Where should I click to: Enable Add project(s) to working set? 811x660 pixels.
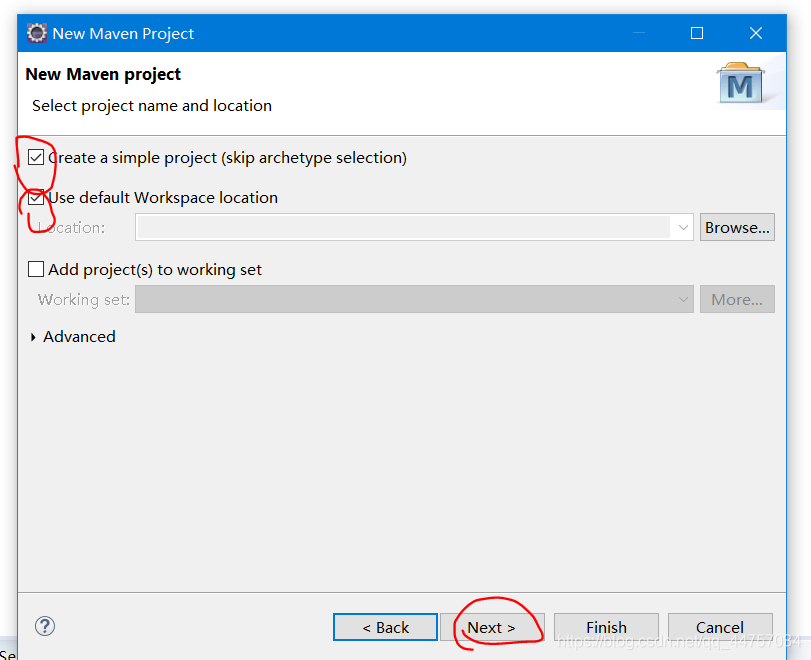click(36, 269)
